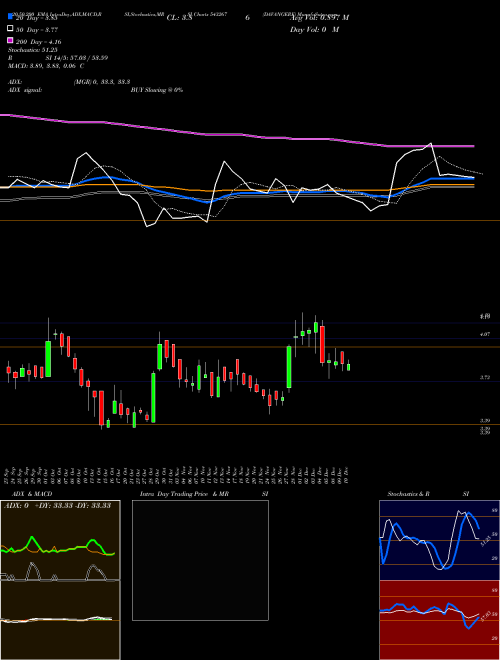Select the '50 Day - 3.77' legend text
Viewport: 500px width, 660px height.
tap(37, 30)
